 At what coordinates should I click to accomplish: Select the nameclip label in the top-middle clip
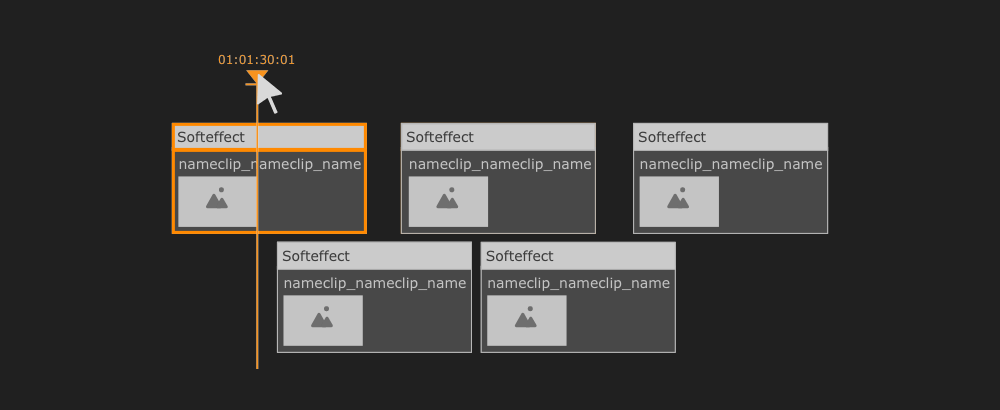pos(500,164)
